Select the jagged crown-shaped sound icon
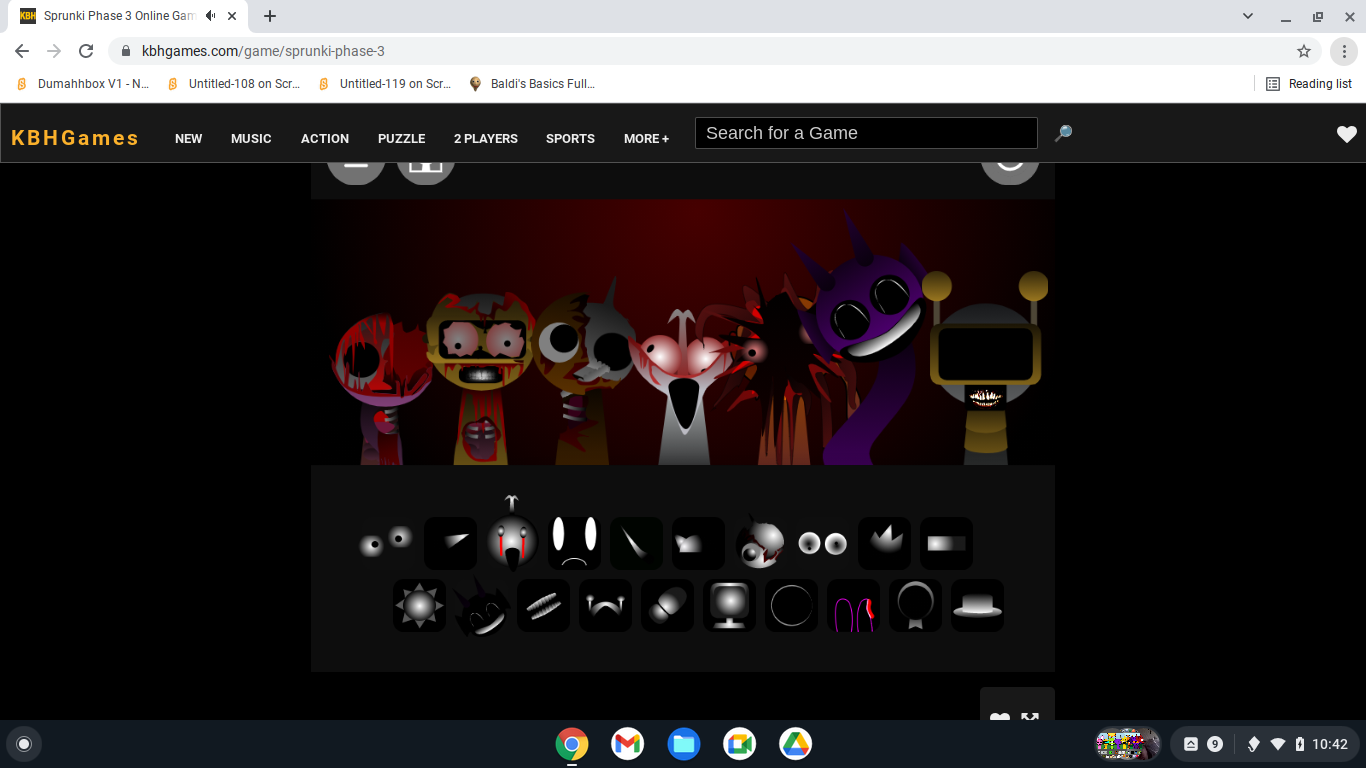The height and width of the screenshot is (768, 1366). 884,543
